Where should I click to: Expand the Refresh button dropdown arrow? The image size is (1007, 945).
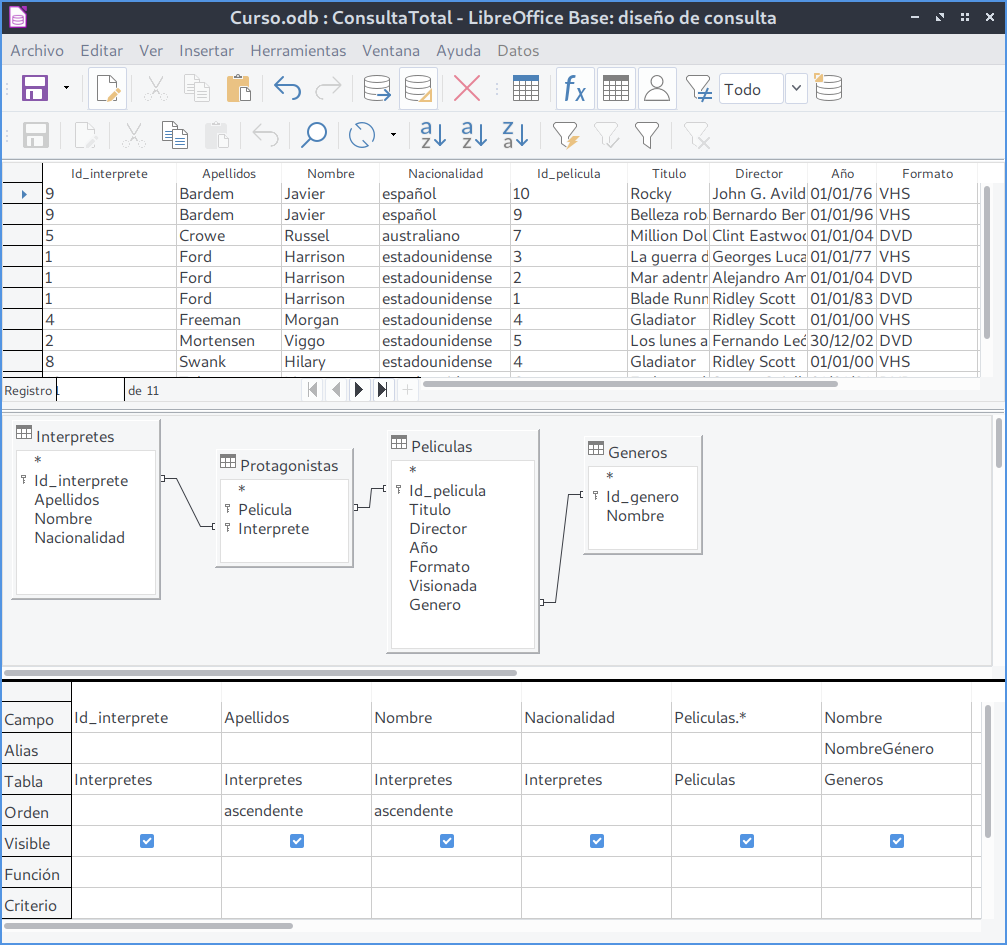pyautogui.click(x=393, y=135)
